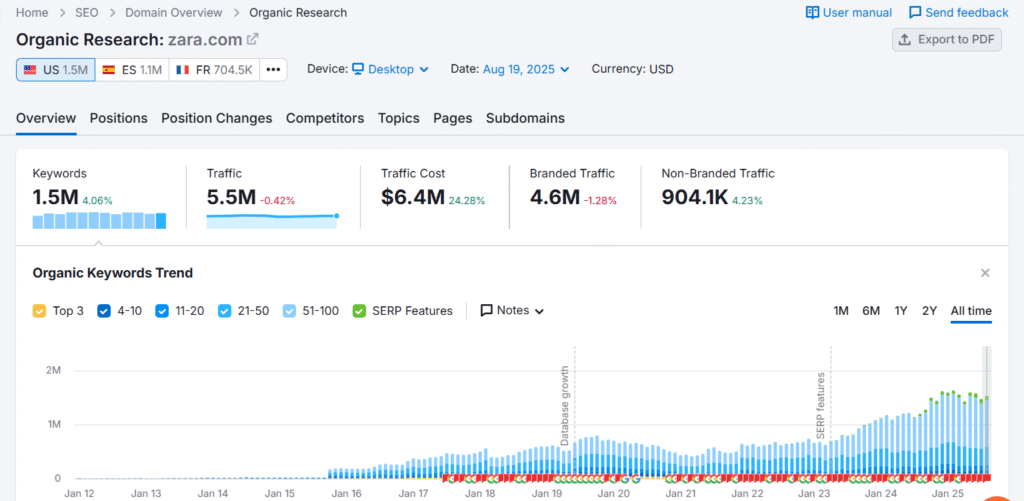Select the Overview tab
The height and width of the screenshot is (501, 1024).
click(x=46, y=118)
